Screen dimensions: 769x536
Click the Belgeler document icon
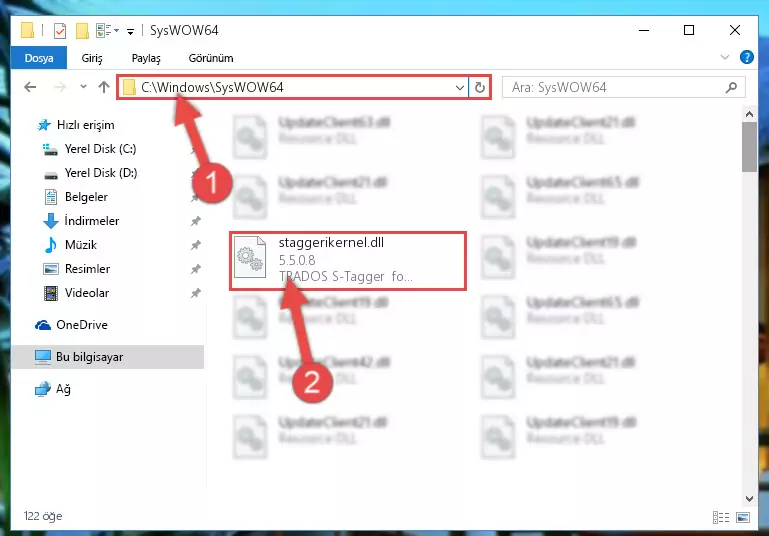(x=51, y=197)
